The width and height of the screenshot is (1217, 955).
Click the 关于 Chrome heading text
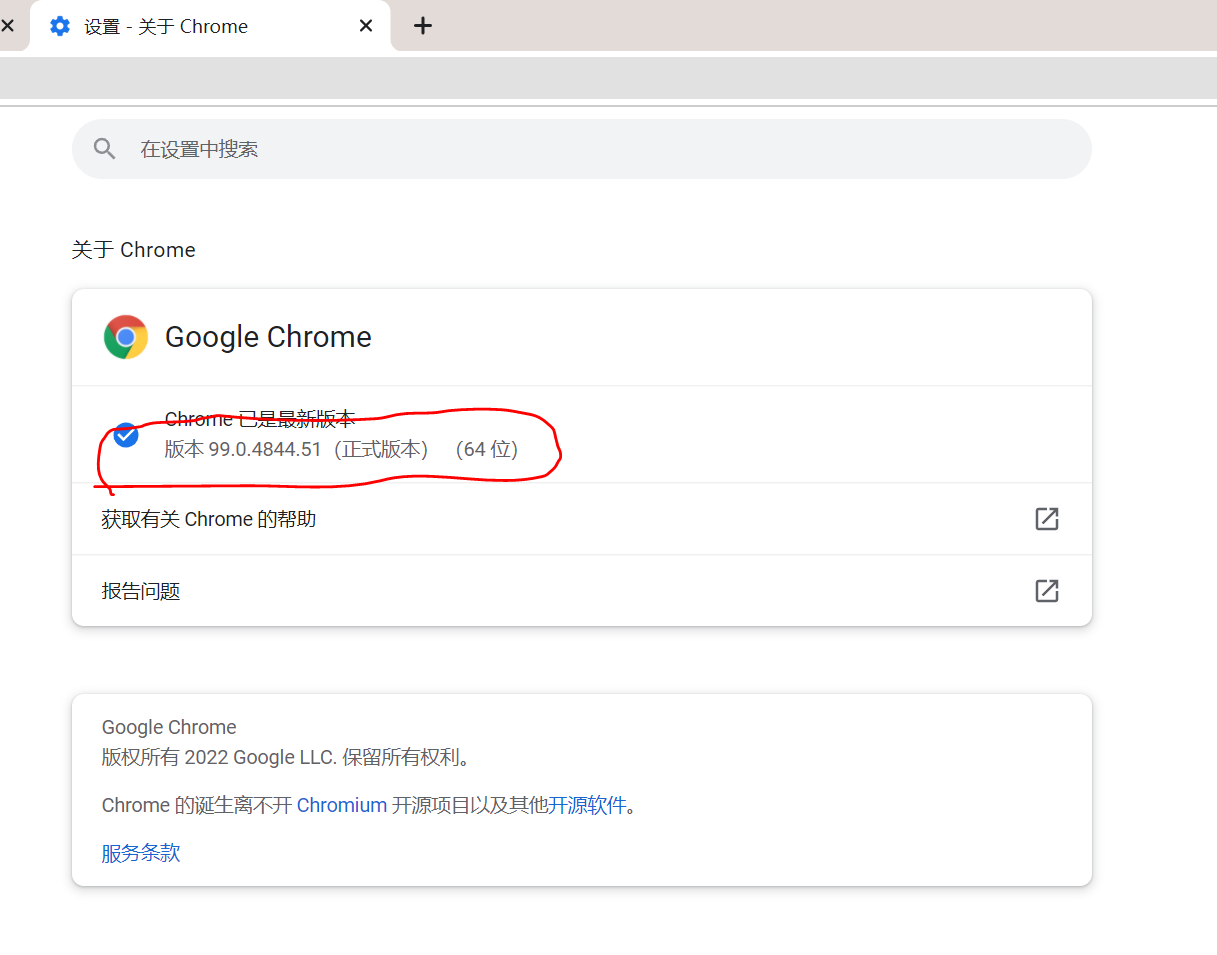tap(133, 250)
